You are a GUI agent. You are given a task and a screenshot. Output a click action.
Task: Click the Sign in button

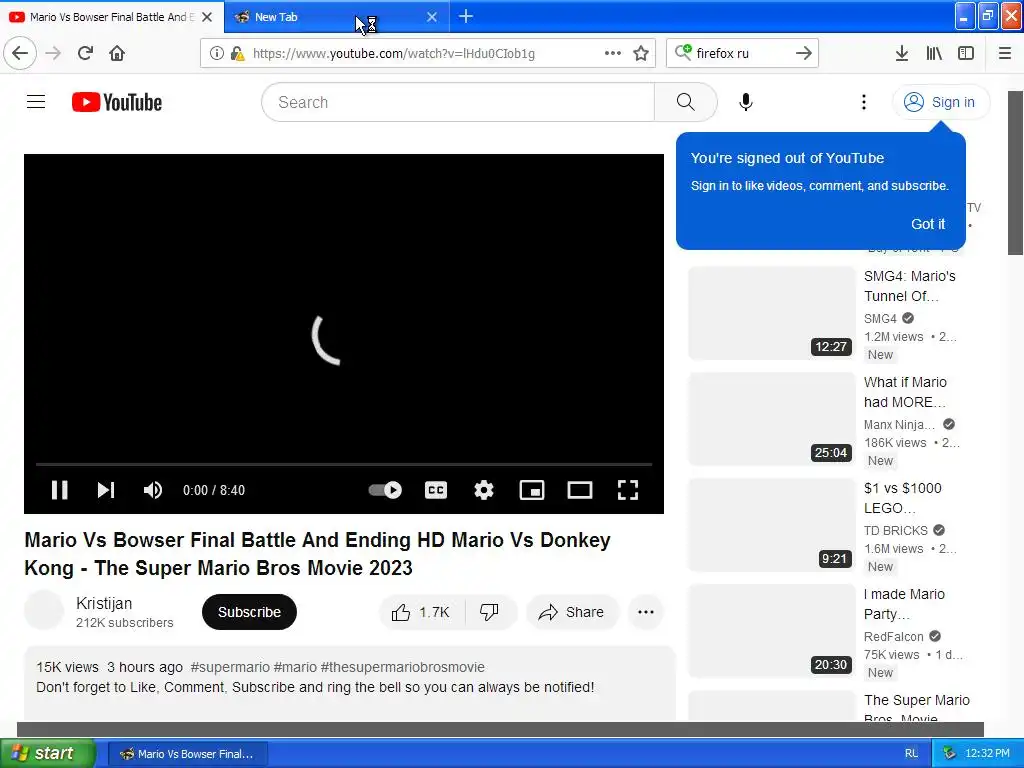coord(940,102)
